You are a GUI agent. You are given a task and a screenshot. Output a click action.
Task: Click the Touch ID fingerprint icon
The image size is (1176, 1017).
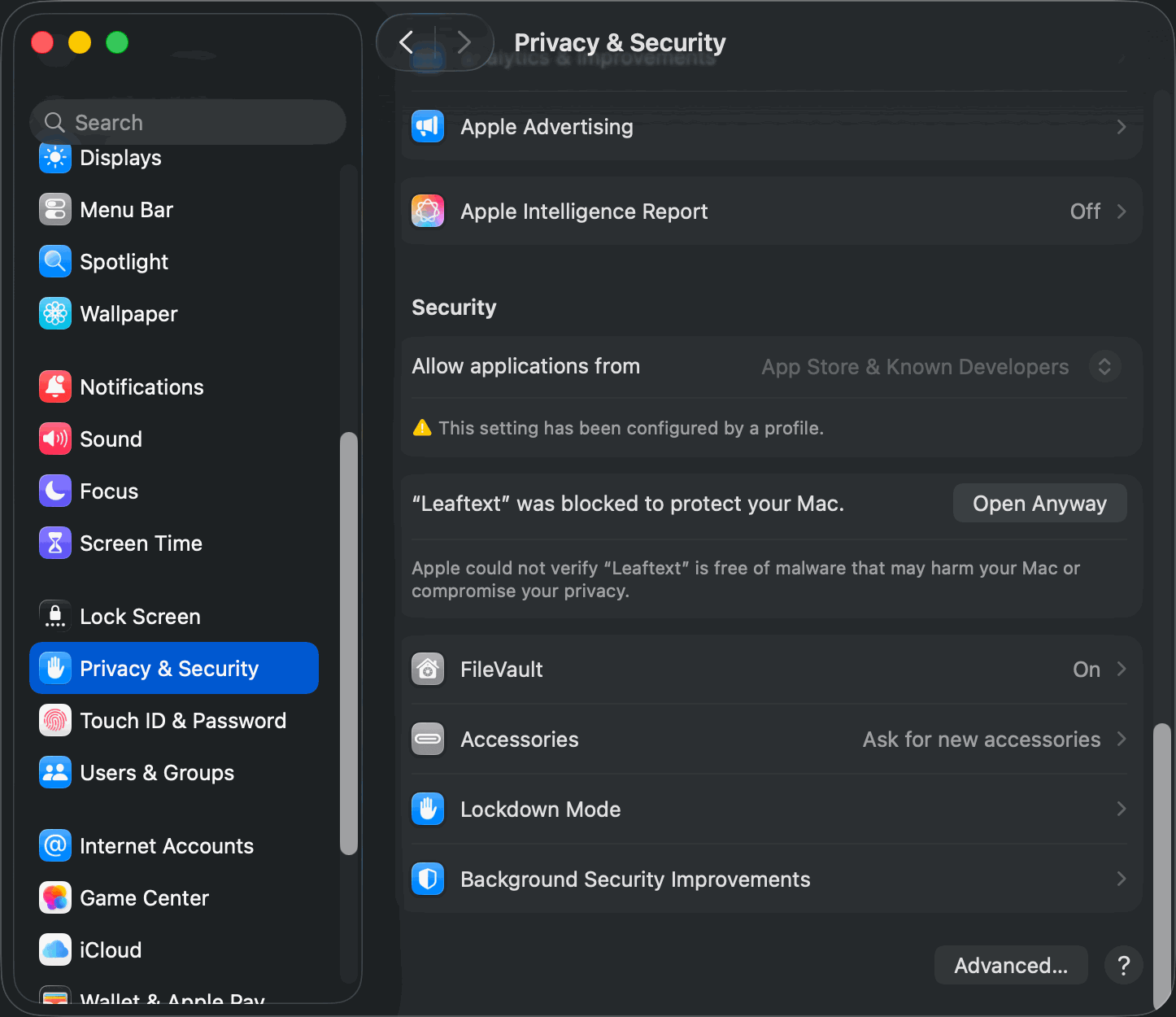(x=55, y=721)
